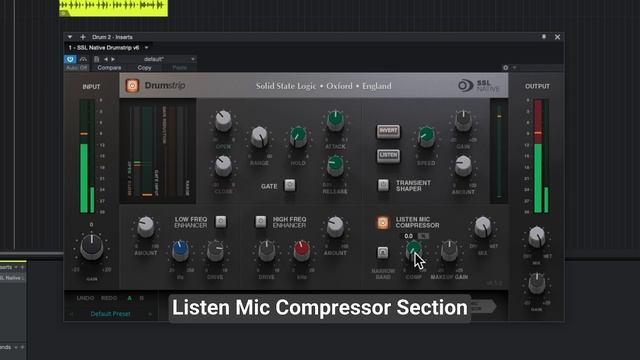Toggle the GATE section on
The width and height of the screenshot is (640, 360).
[x=290, y=185]
